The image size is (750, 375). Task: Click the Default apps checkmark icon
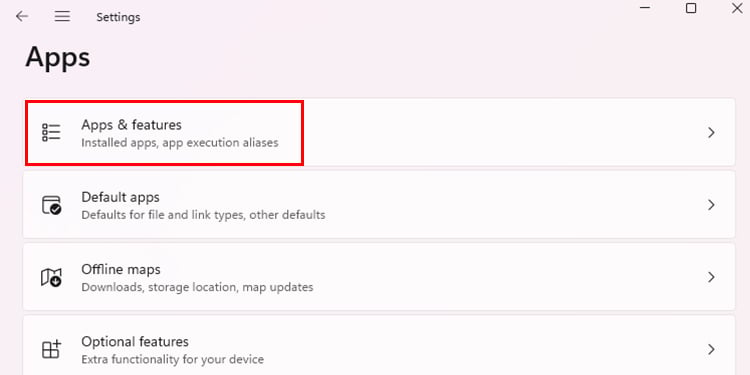coord(51,205)
